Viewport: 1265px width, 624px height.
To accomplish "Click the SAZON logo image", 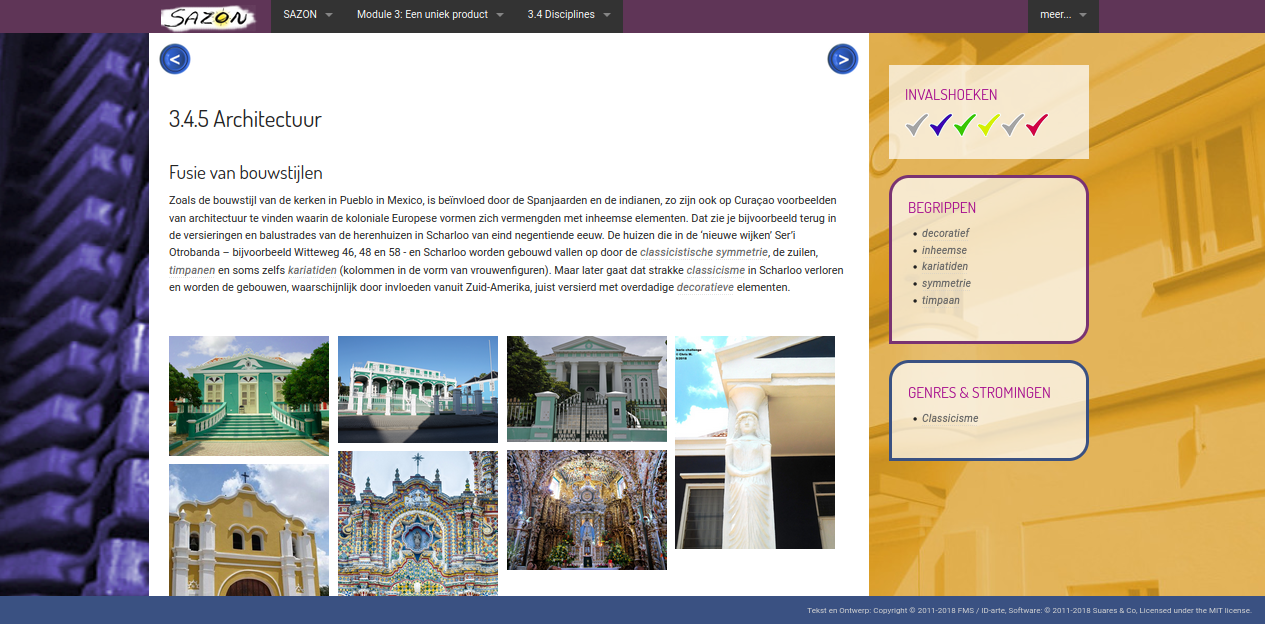I will point(208,17).
